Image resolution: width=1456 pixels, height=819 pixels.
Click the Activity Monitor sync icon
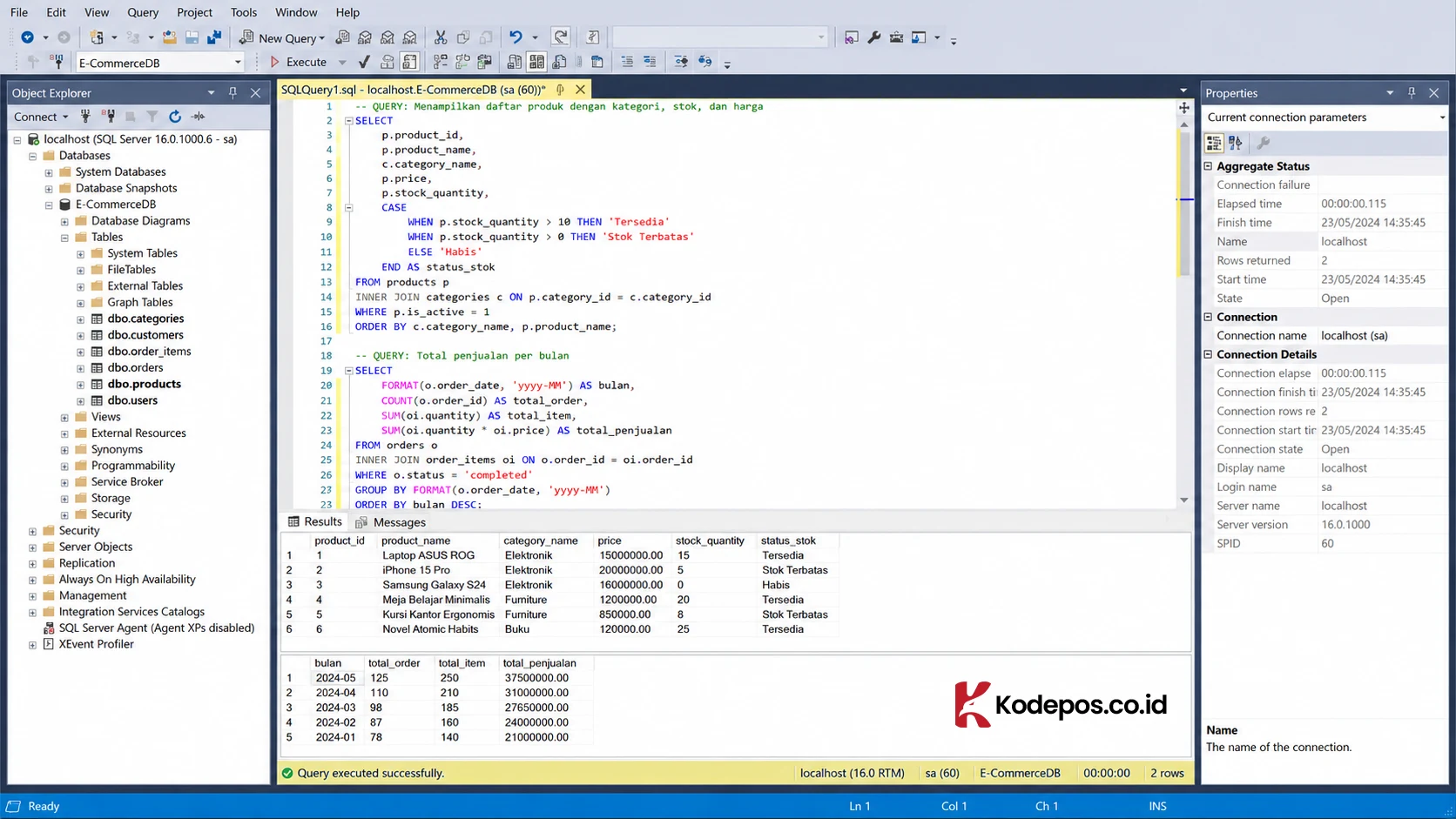pos(199,116)
